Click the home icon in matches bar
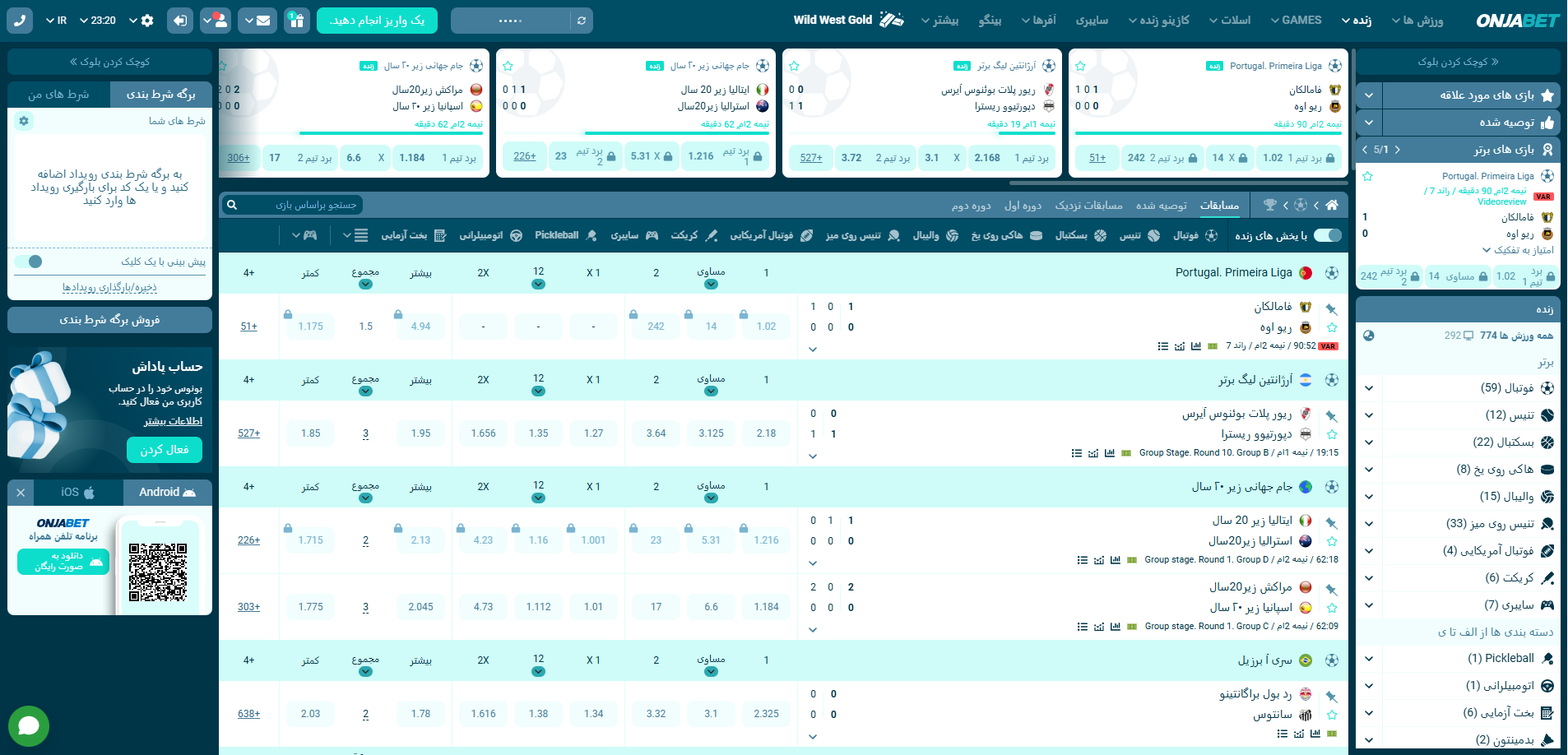 click(x=1332, y=205)
